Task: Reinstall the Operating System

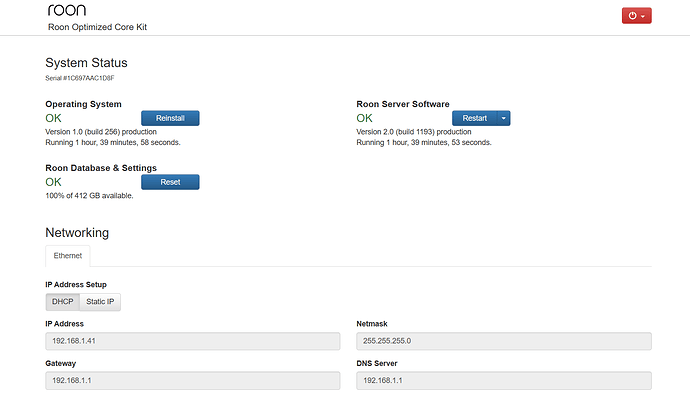Action: tap(170, 118)
